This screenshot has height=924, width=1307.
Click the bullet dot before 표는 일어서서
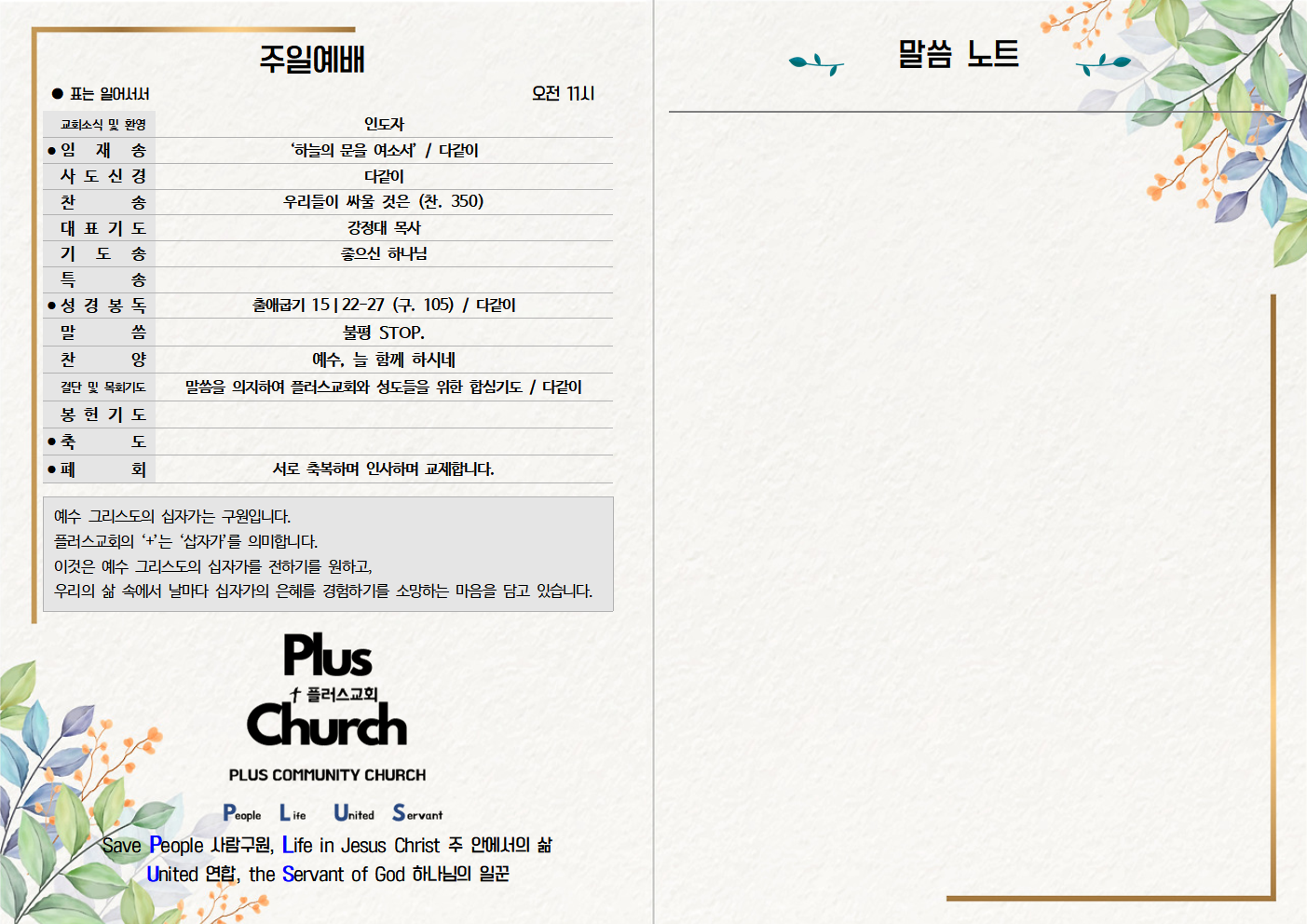(x=58, y=94)
